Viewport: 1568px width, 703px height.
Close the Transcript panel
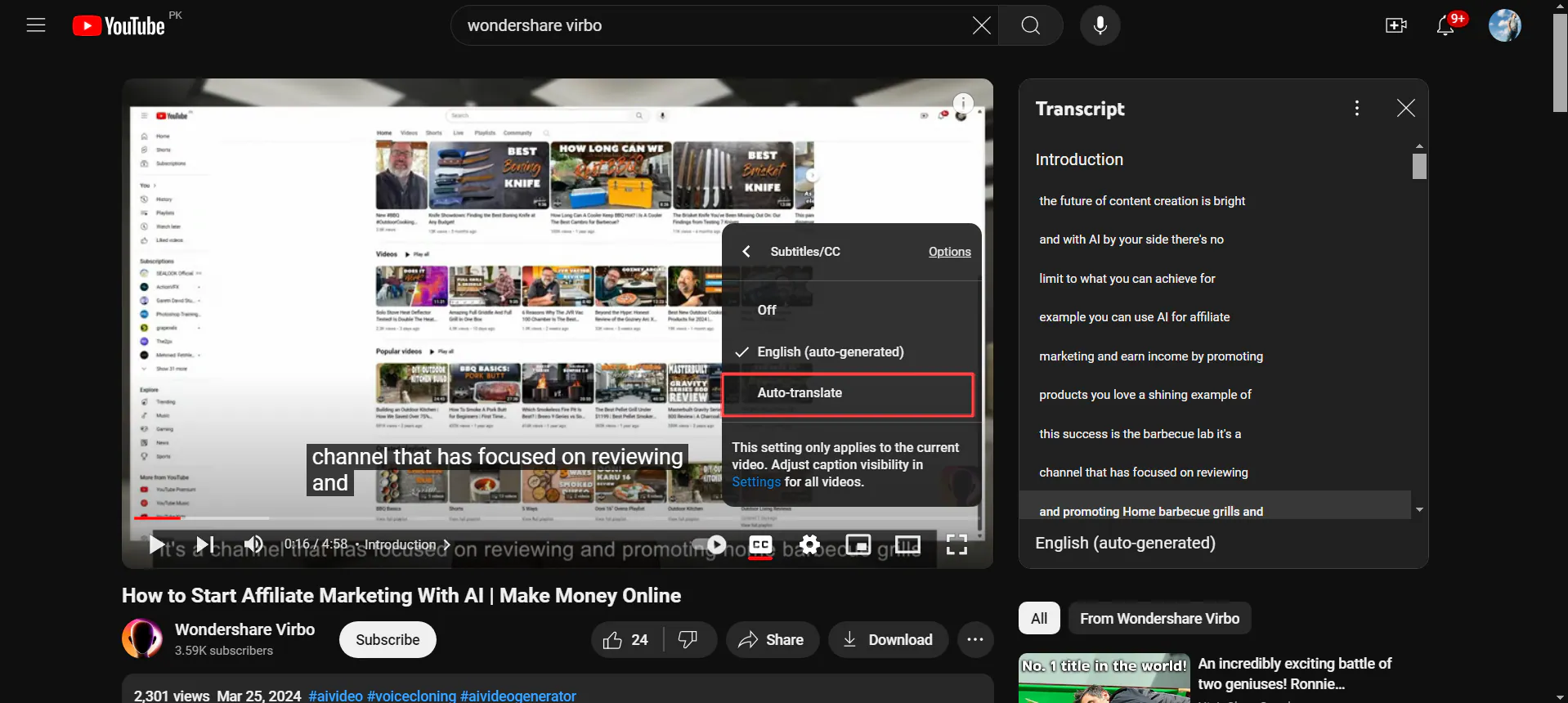pos(1405,108)
